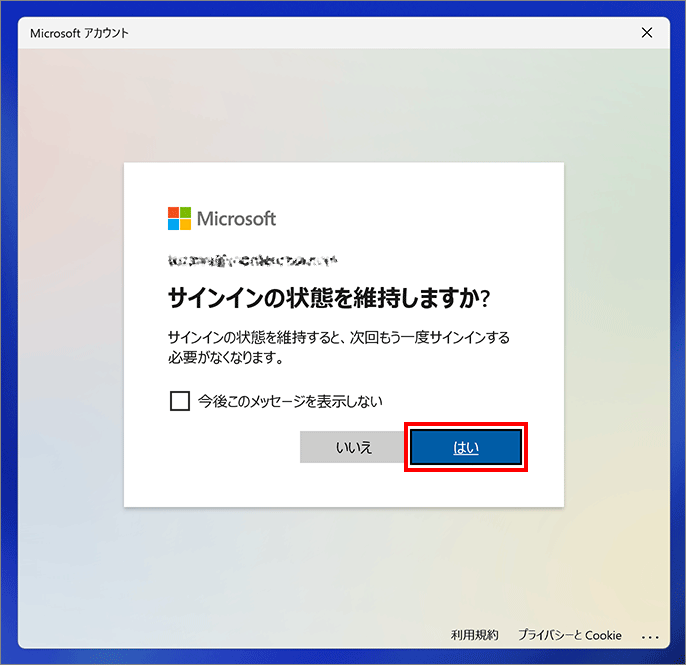Open the three-dot more options in footer

click(x=650, y=637)
